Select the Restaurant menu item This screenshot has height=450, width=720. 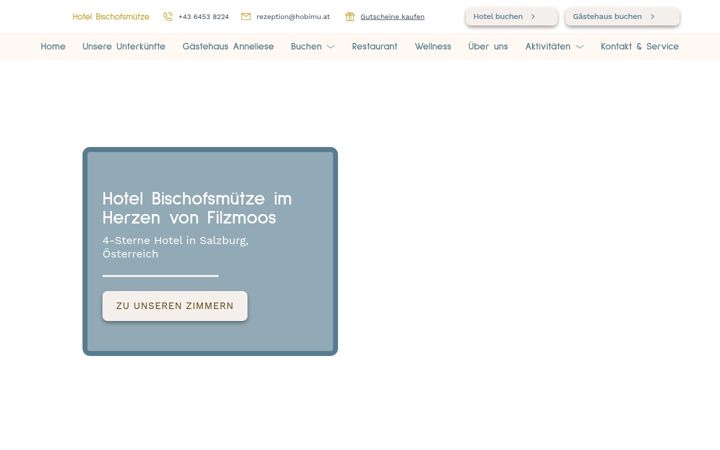pyautogui.click(x=375, y=46)
